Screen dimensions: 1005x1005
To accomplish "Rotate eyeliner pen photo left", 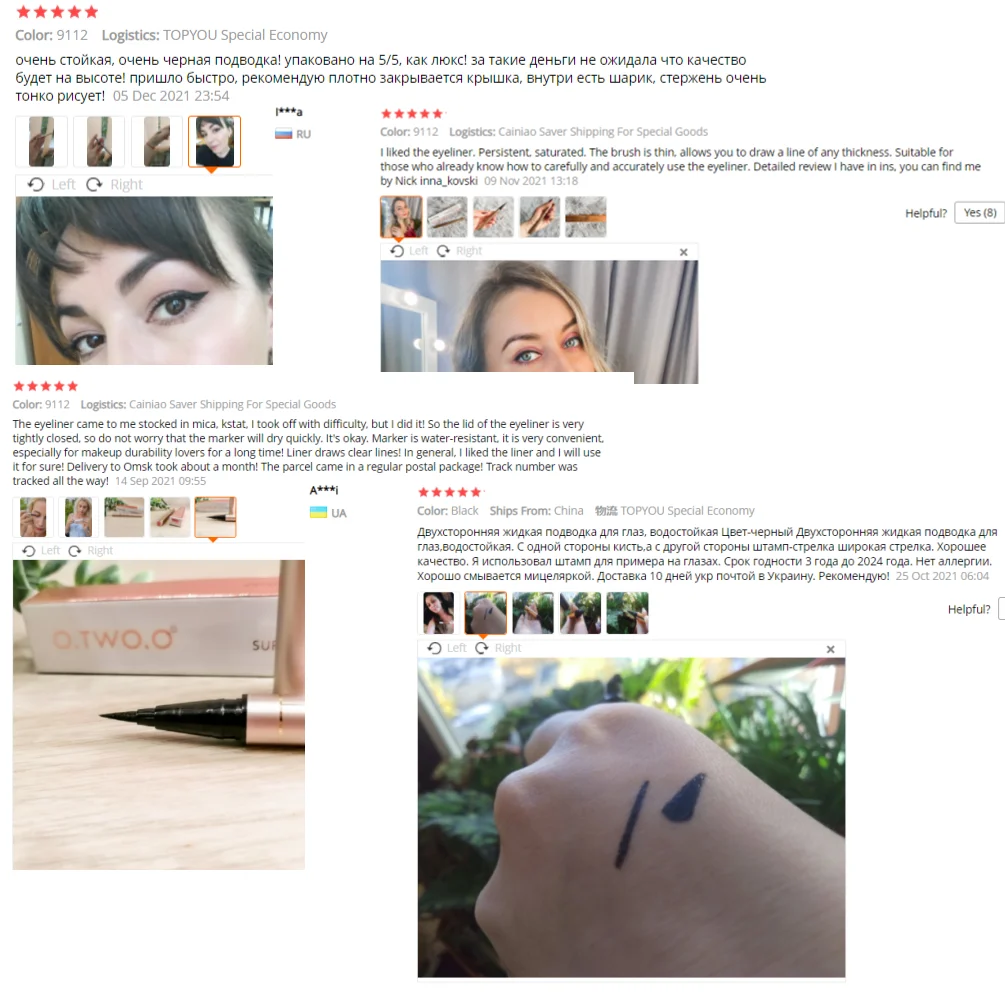I will coord(41,551).
